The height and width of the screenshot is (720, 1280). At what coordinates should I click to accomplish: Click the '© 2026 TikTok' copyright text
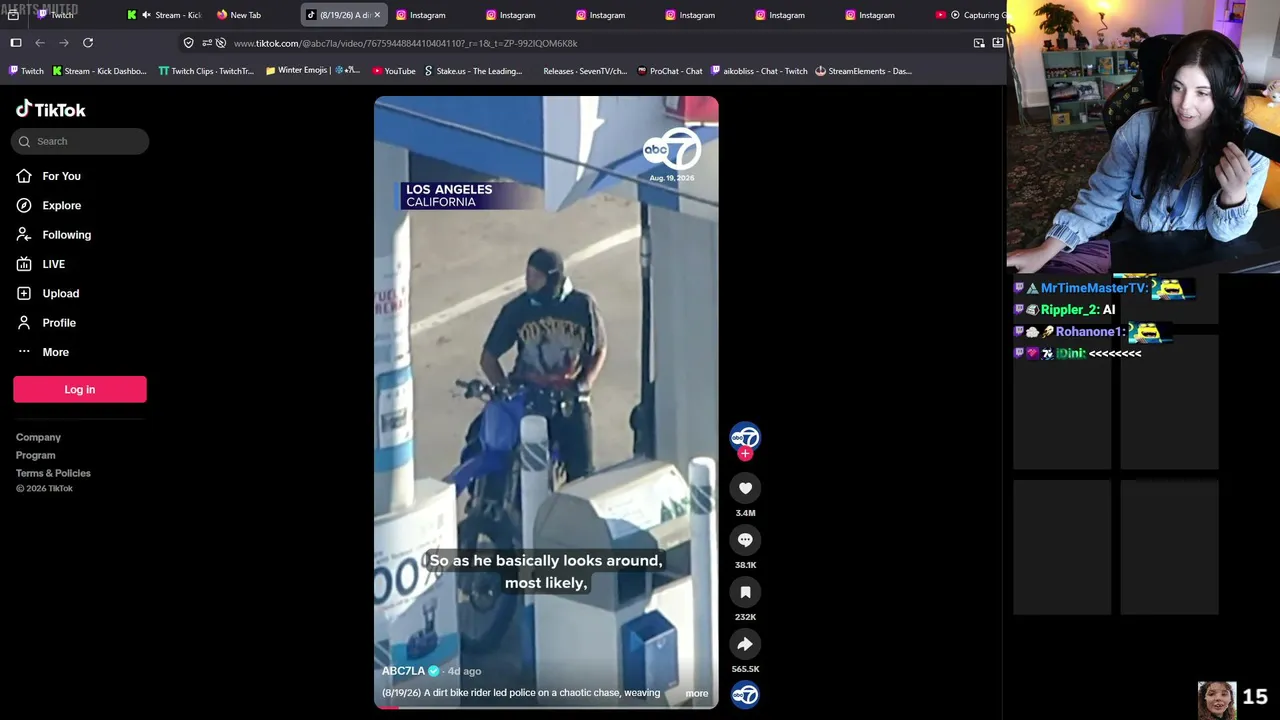[44, 489]
